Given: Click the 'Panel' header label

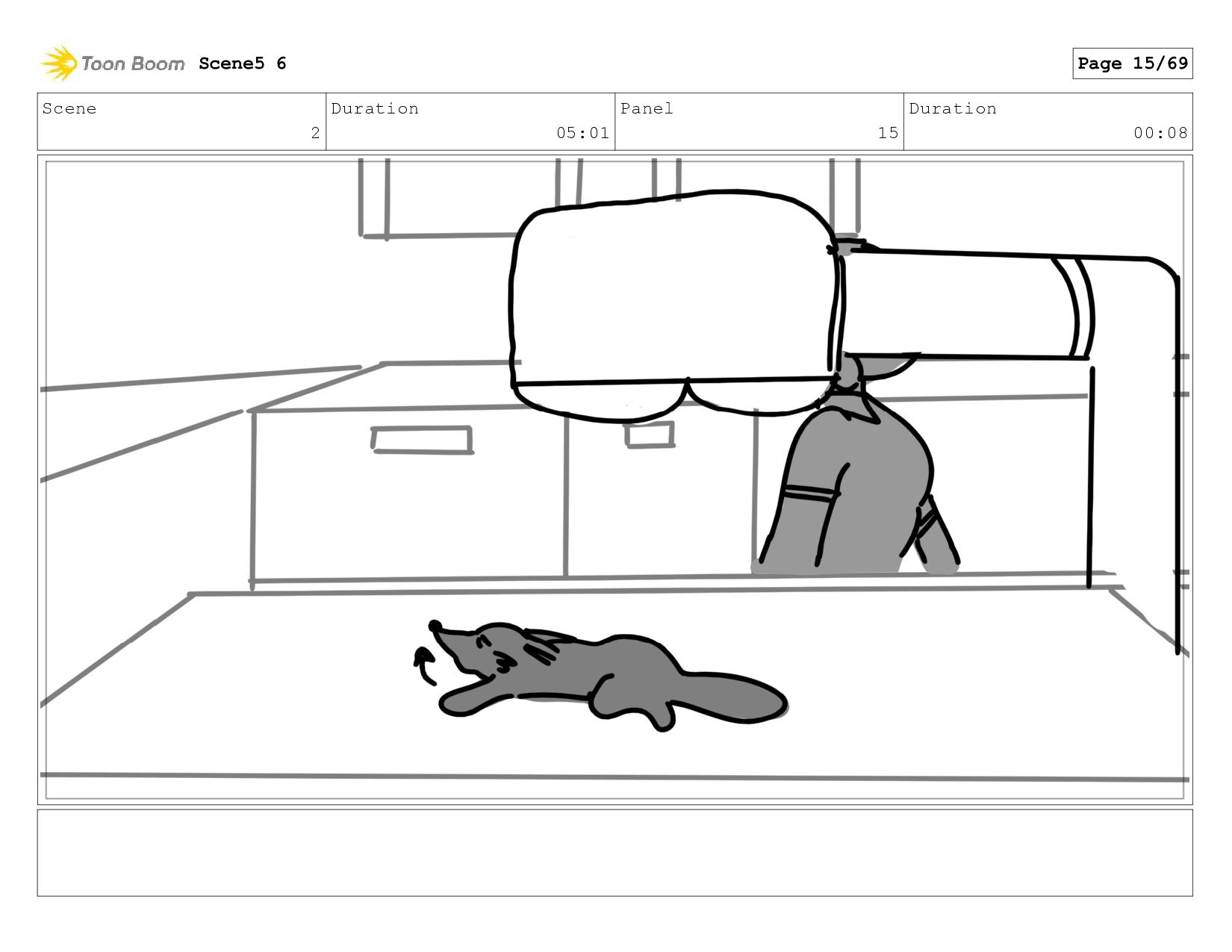Looking at the screenshot, I should click(647, 108).
